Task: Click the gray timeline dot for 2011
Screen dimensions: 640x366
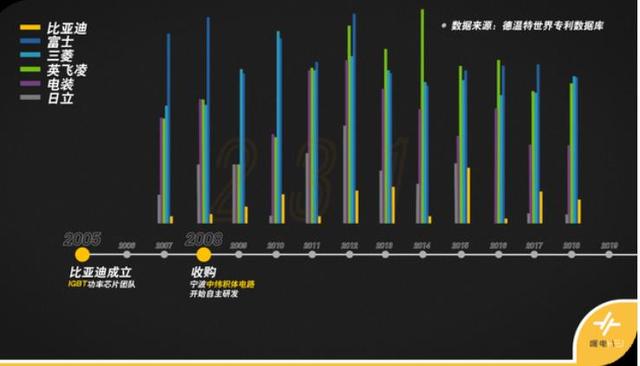Action: [x=312, y=255]
